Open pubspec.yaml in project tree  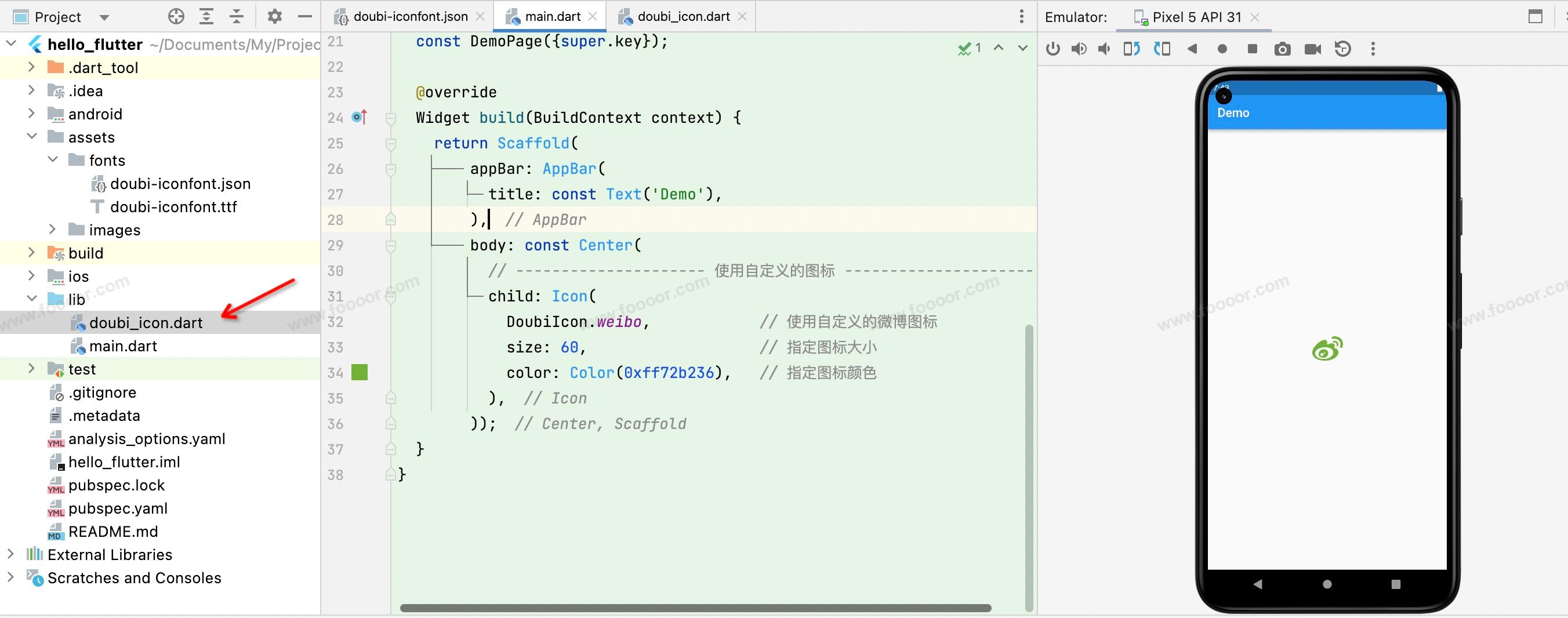click(118, 508)
